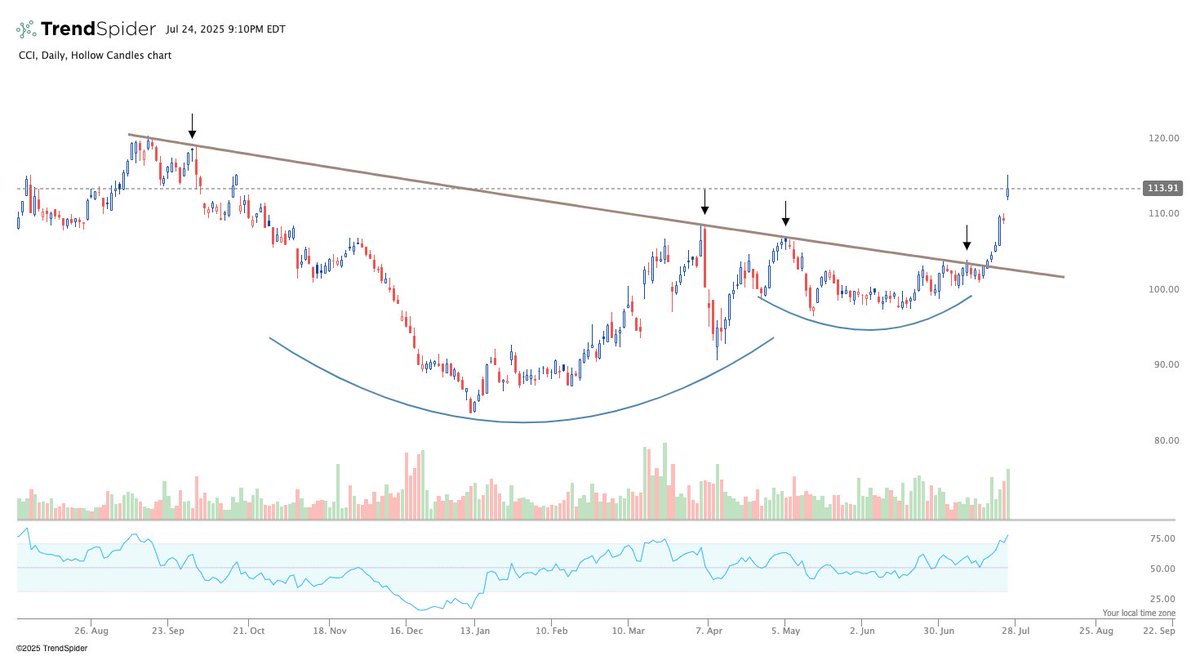
Task: Select the timestamp Jul 24, 2025 9:10PM EDT
Action: tap(225, 30)
